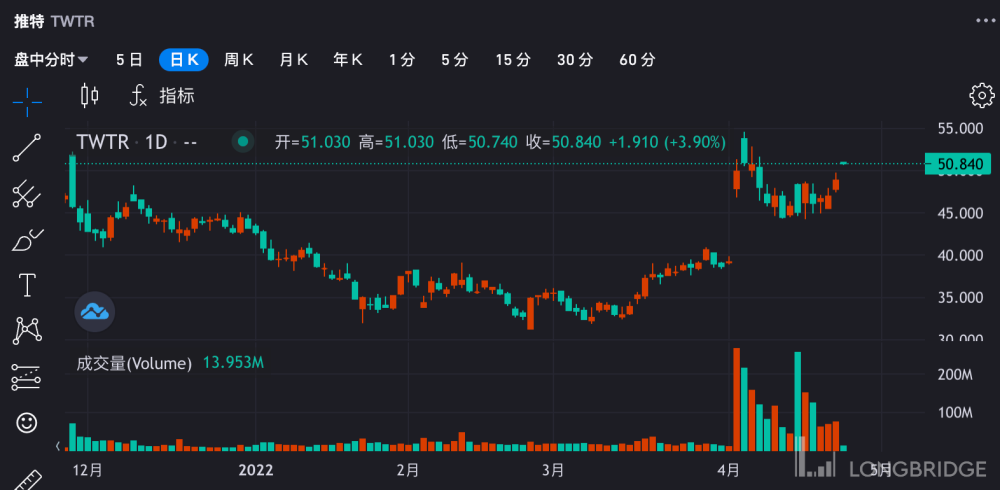Click the +1.910 (+3.90%) change text
Screen dimensions: 1000x490
tap(668, 142)
